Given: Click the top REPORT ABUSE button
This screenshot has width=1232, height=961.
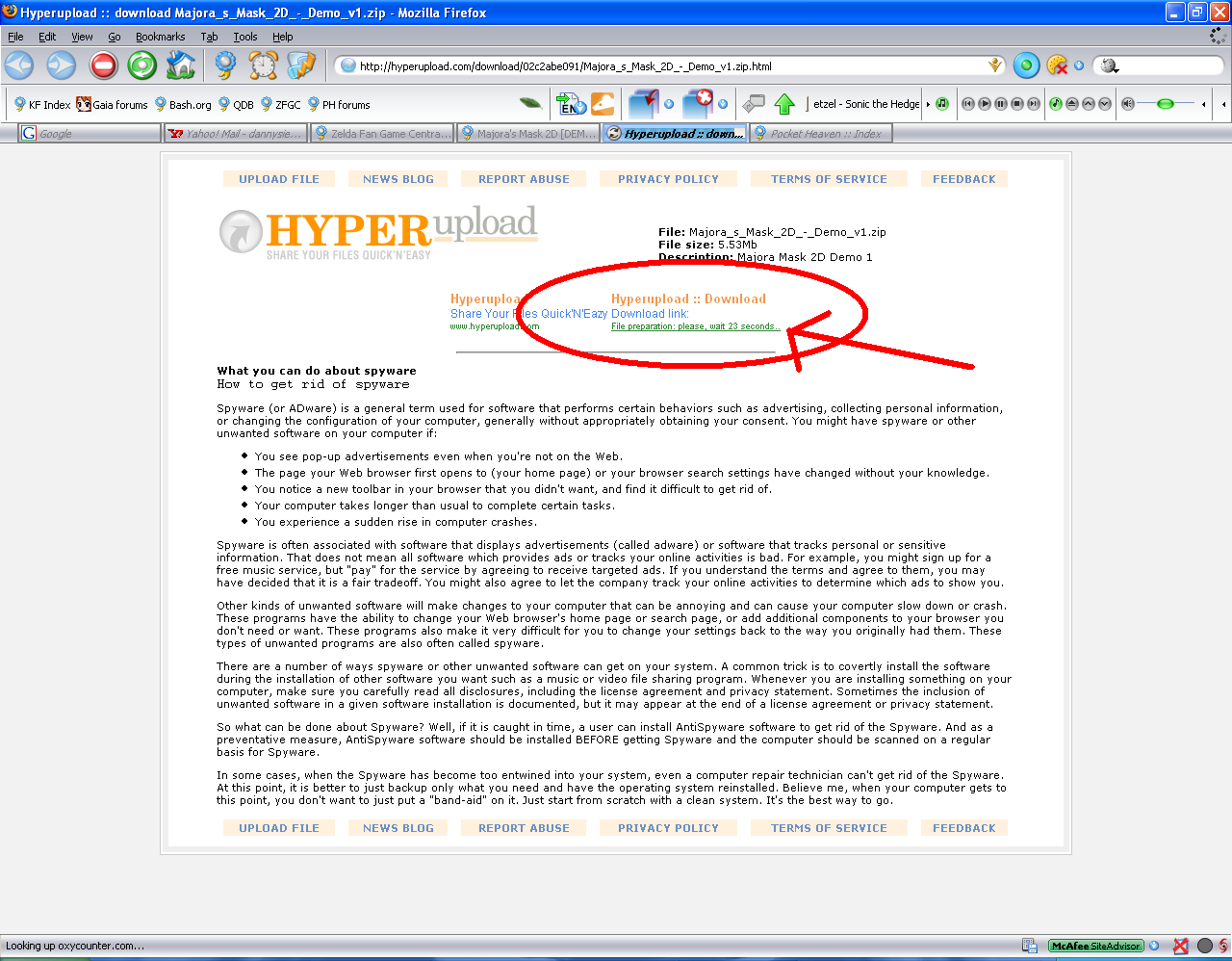Looking at the screenshot, I should (x=524, y=179).
